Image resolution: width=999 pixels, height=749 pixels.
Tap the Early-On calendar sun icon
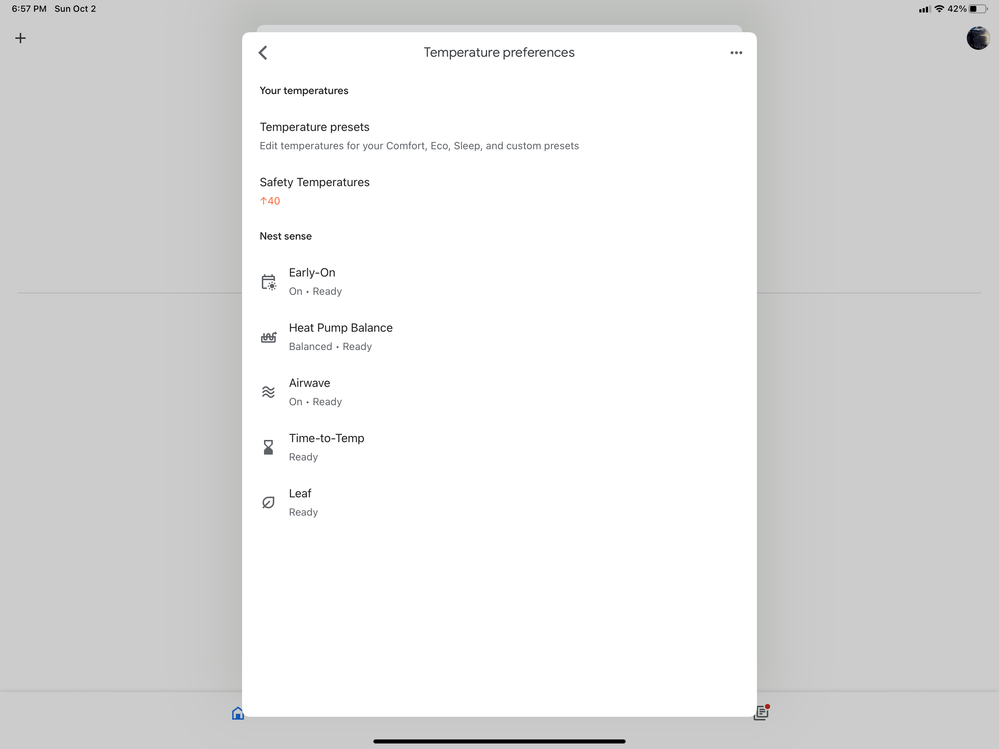tap(269, 282)
